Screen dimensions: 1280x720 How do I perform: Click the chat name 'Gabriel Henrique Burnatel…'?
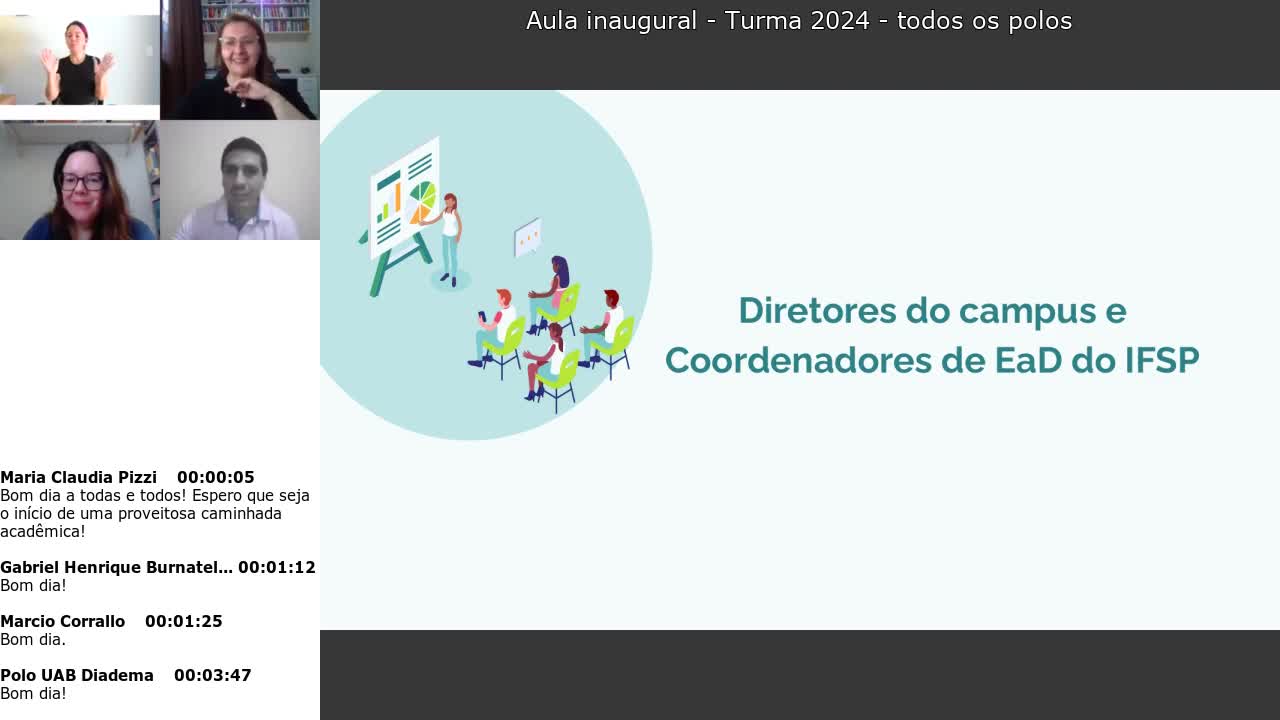point(116,567)
